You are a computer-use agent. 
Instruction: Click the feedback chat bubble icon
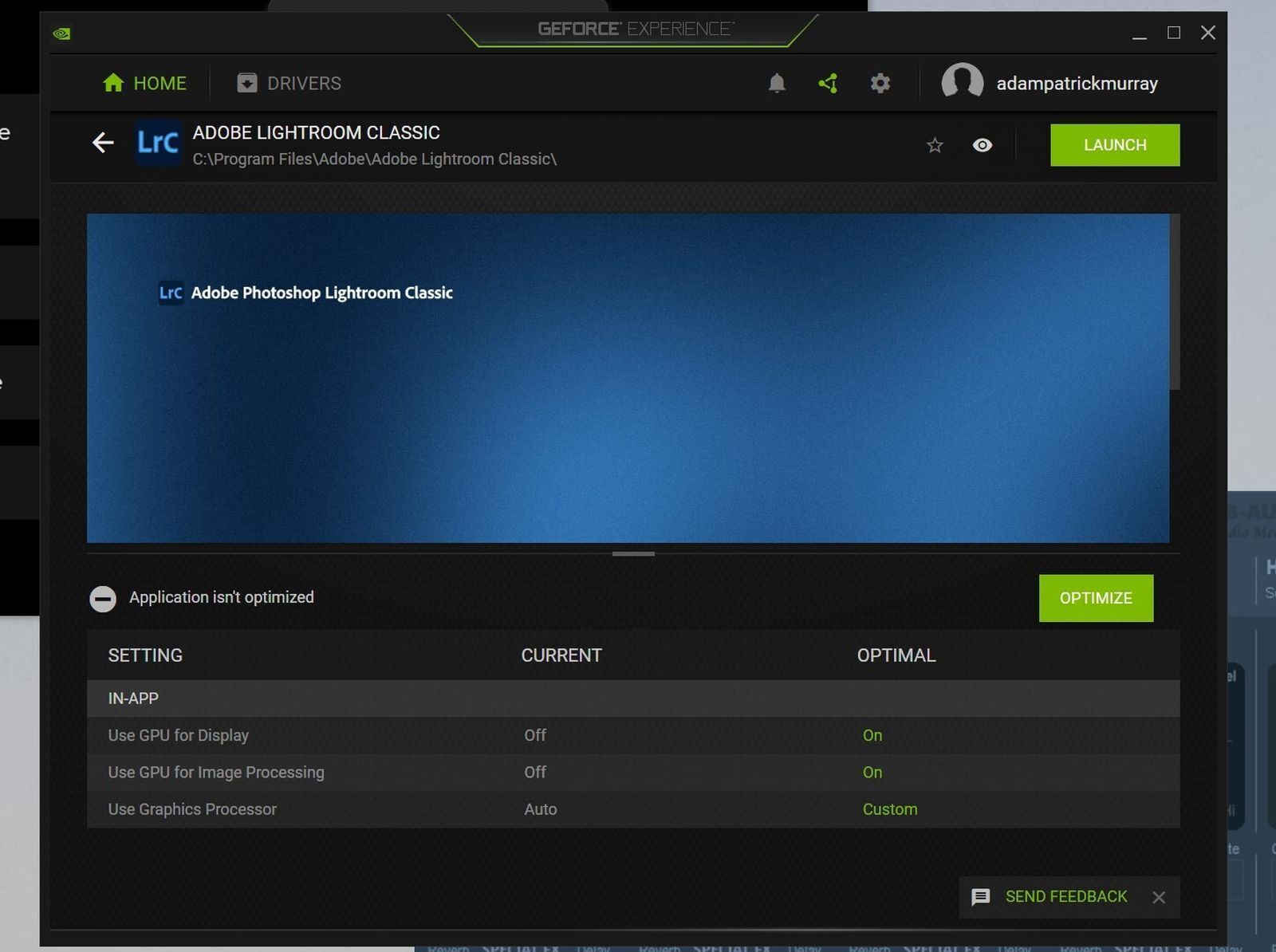[981, 897]
